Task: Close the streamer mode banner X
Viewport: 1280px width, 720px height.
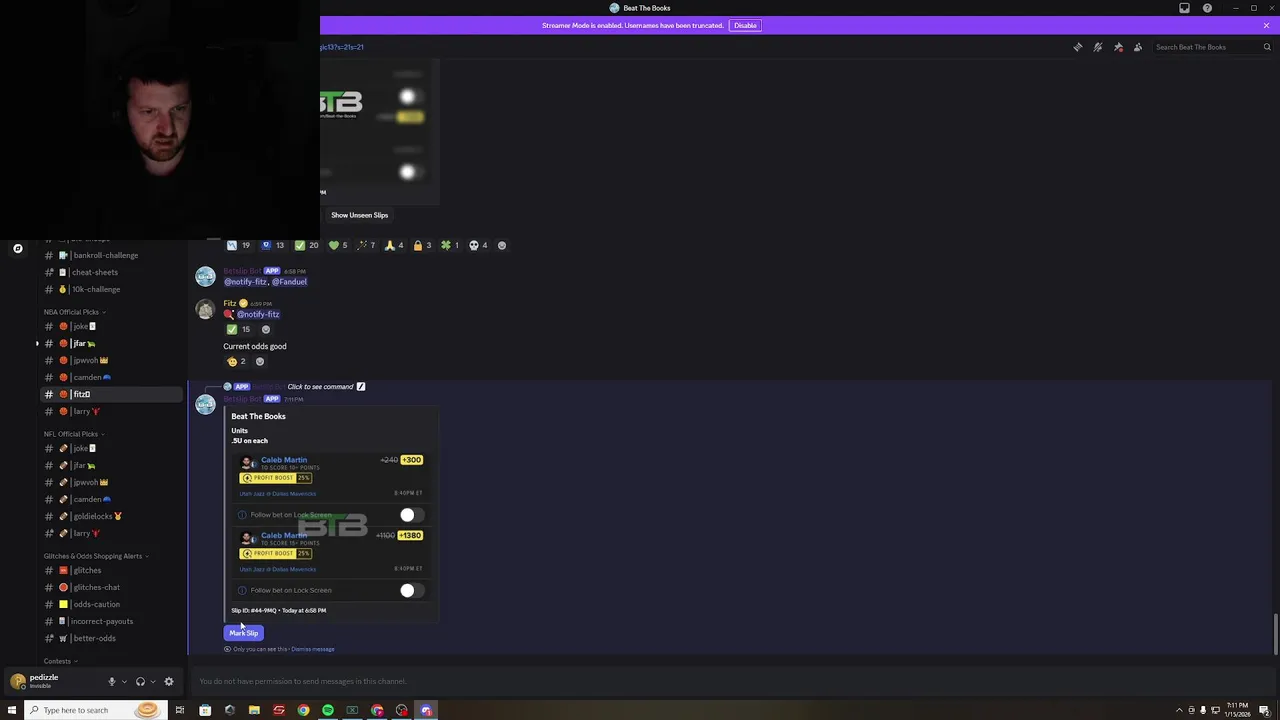Action: click(1266, 25)
